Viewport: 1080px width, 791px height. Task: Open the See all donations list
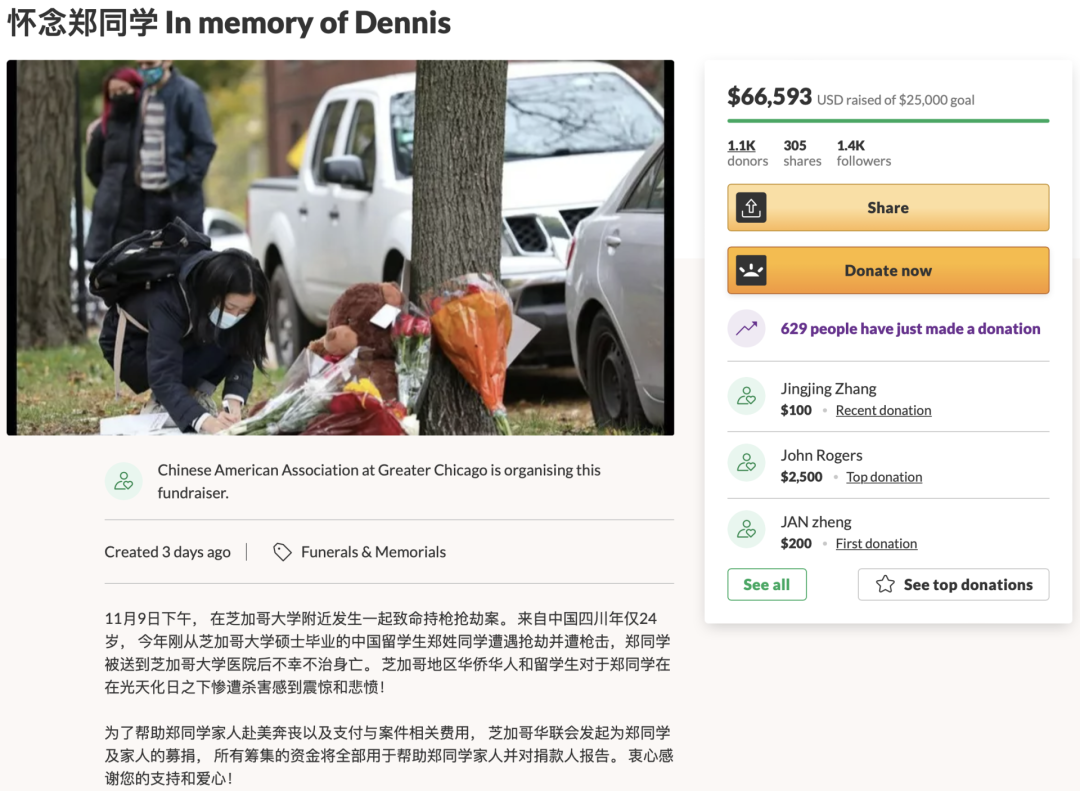point(767,584)
